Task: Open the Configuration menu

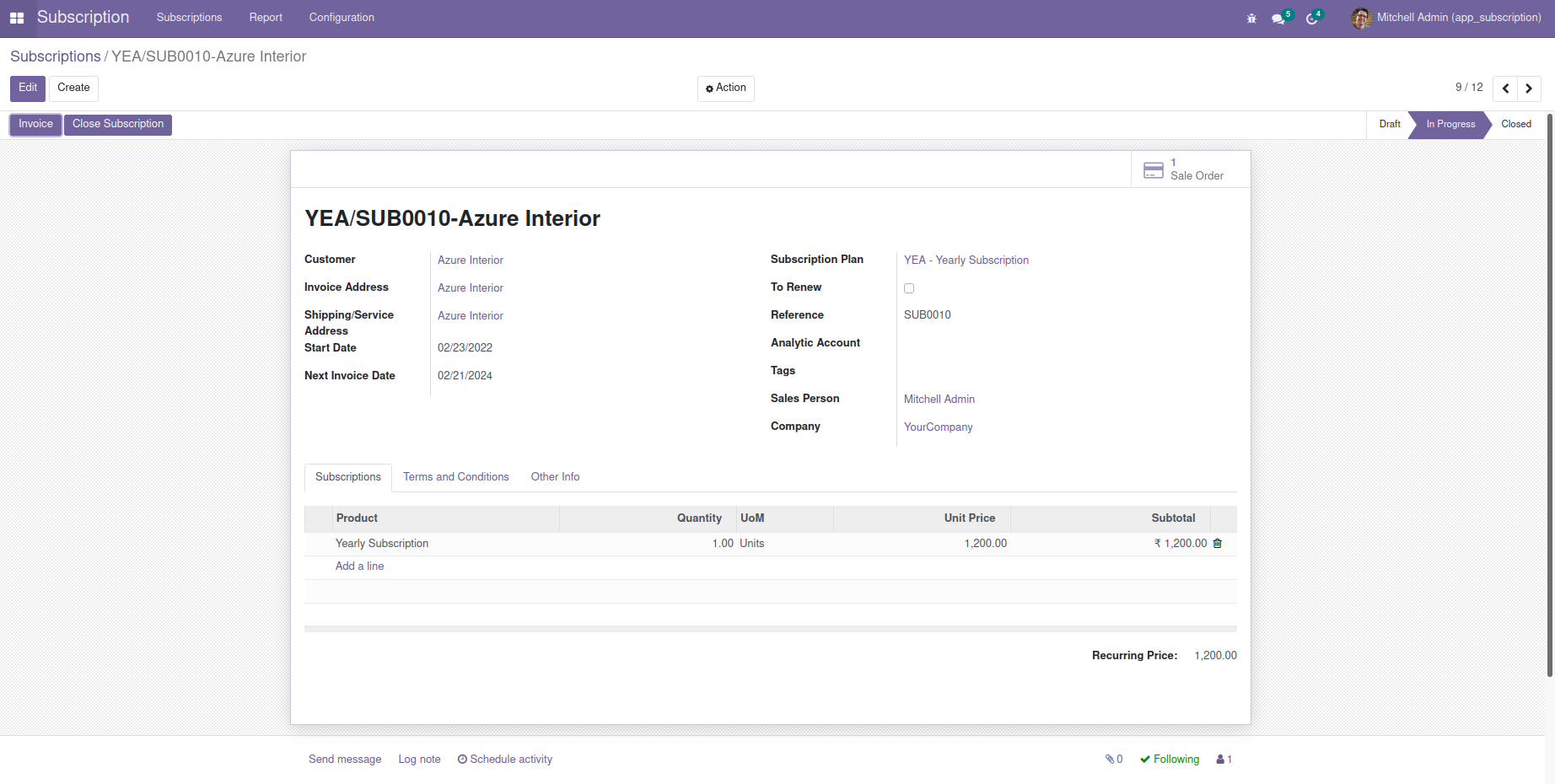Action: click(342, 18)
